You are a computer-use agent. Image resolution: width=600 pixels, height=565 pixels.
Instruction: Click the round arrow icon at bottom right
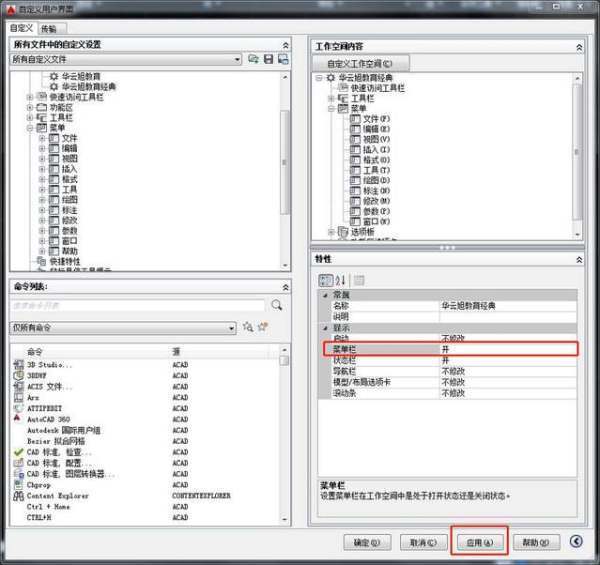coord(576,541)
